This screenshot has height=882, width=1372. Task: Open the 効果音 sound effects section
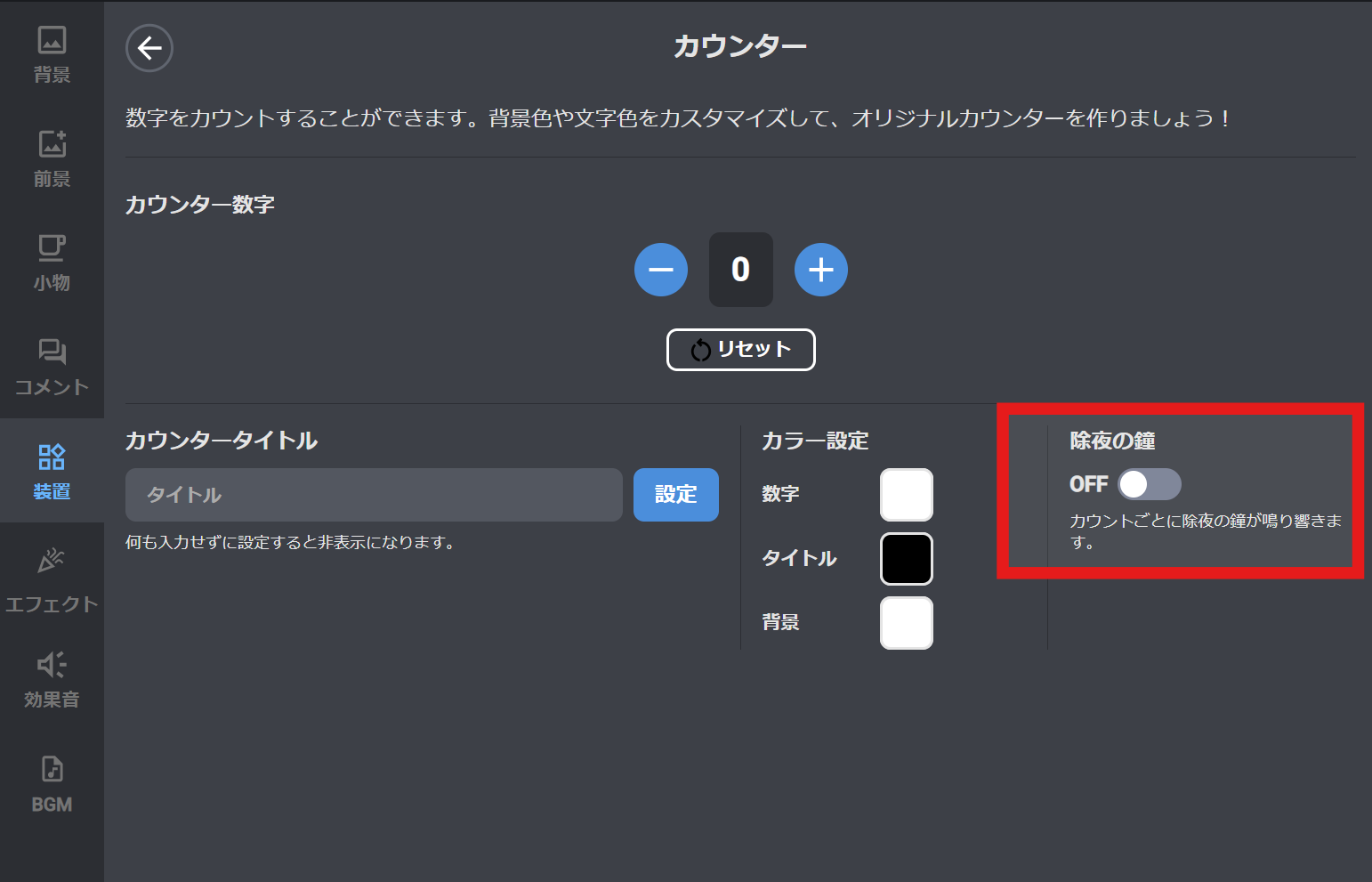point(52,679)
